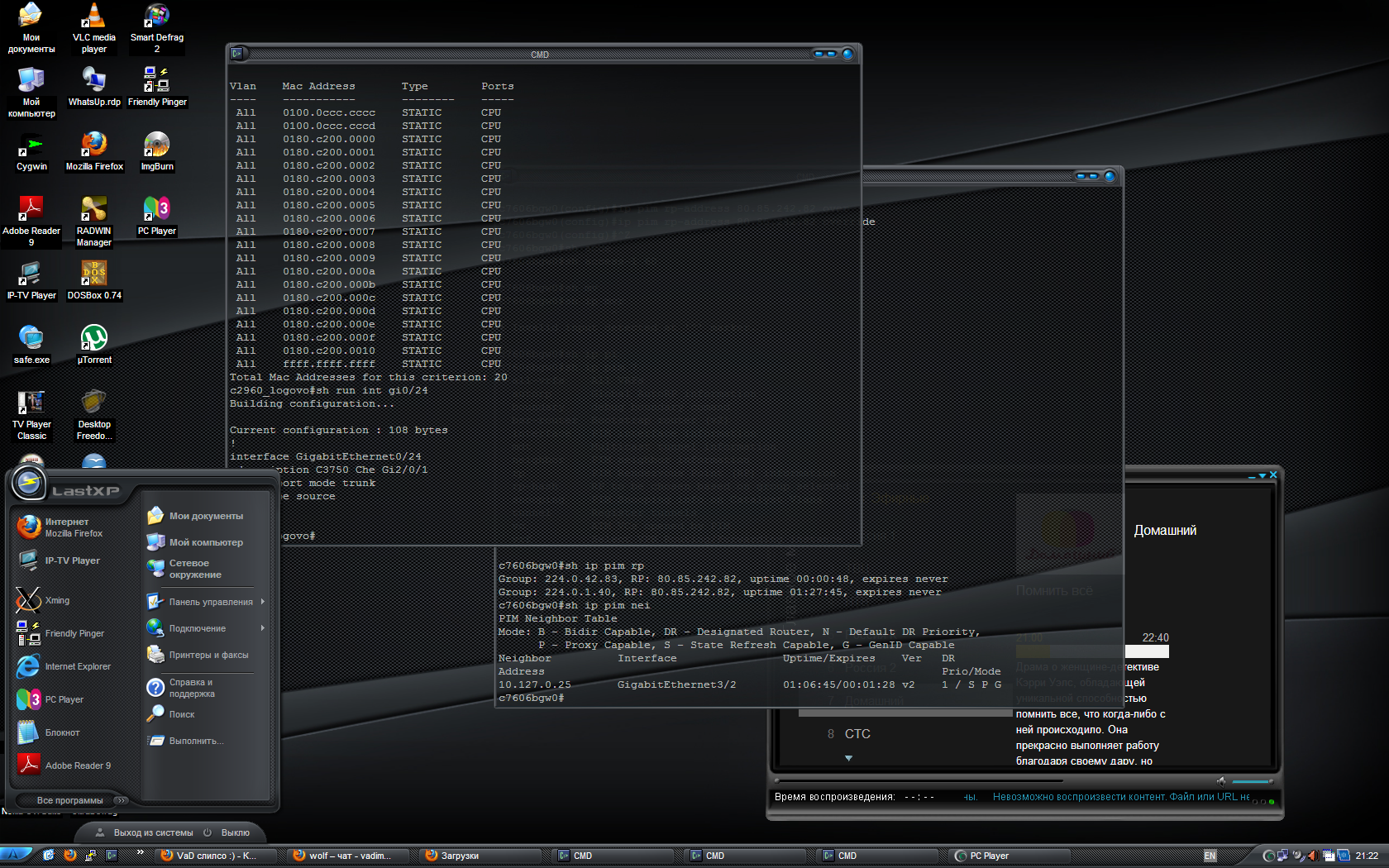Adjust PC Player volume slider
Viewport: 1389px width, 868px height.
[x=1252, y=781]
